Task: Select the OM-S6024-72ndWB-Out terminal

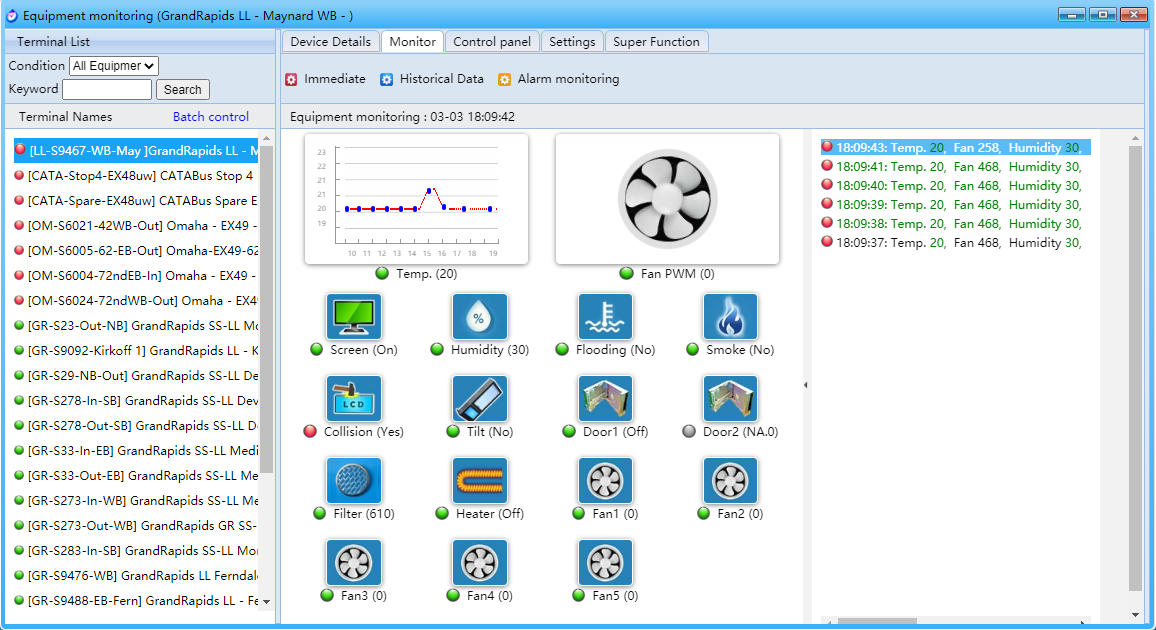Action: click(x=136, y=301)
